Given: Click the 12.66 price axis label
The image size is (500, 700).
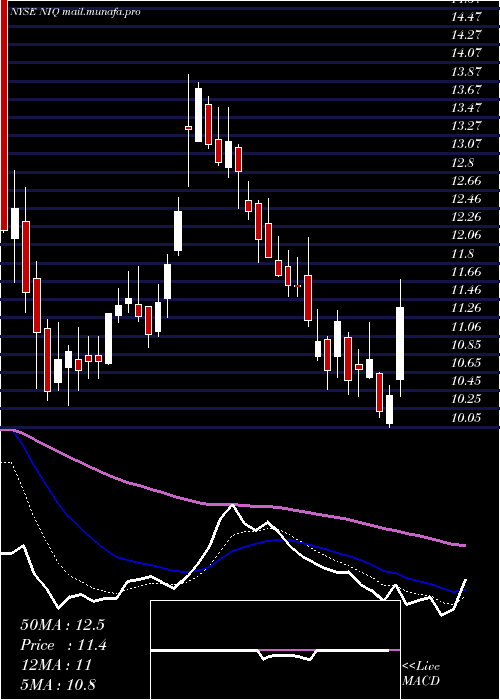Looking at the screenshot, I should [x=466, y=181].
